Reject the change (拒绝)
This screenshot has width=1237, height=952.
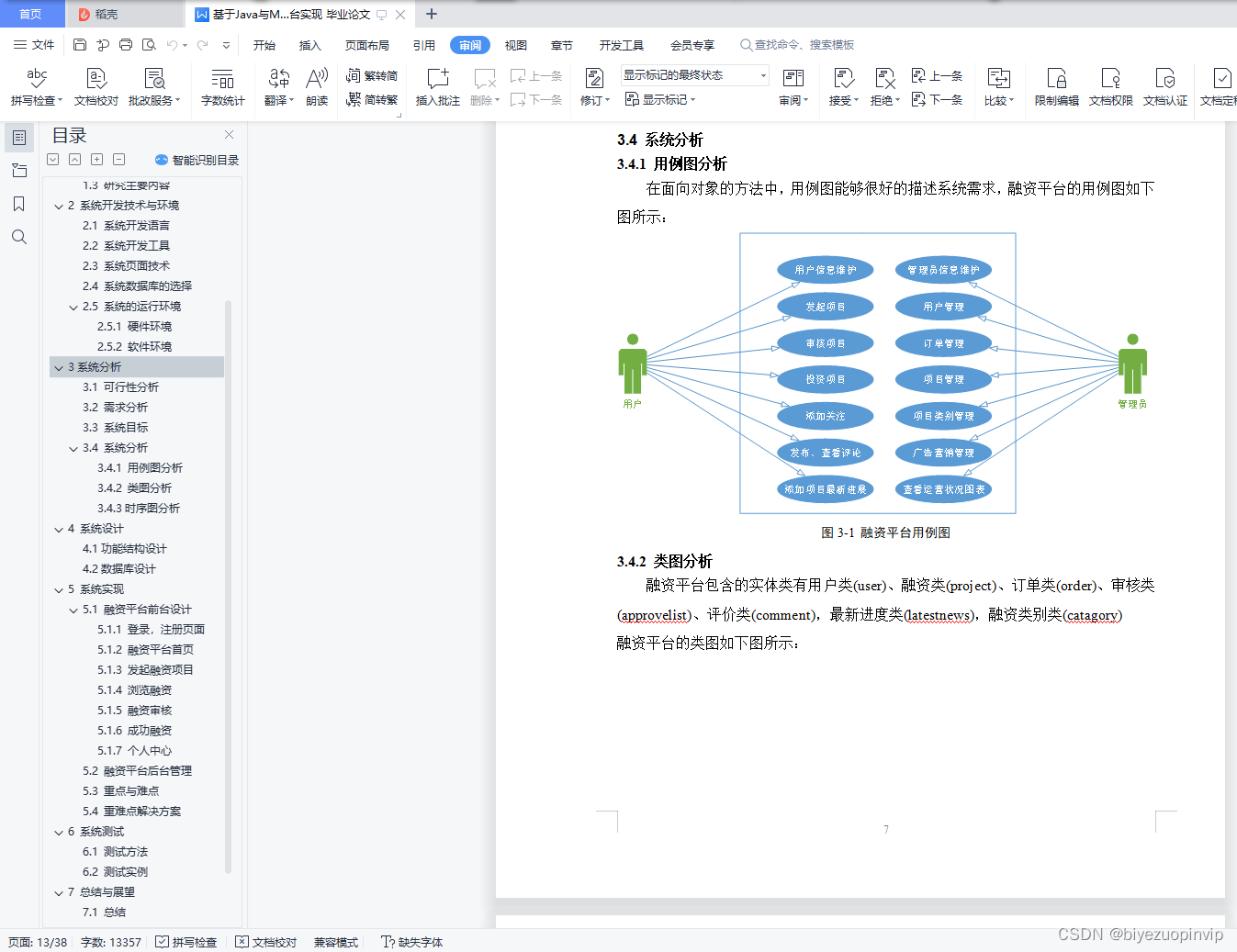pyautogui.click(x=883, y=87)
